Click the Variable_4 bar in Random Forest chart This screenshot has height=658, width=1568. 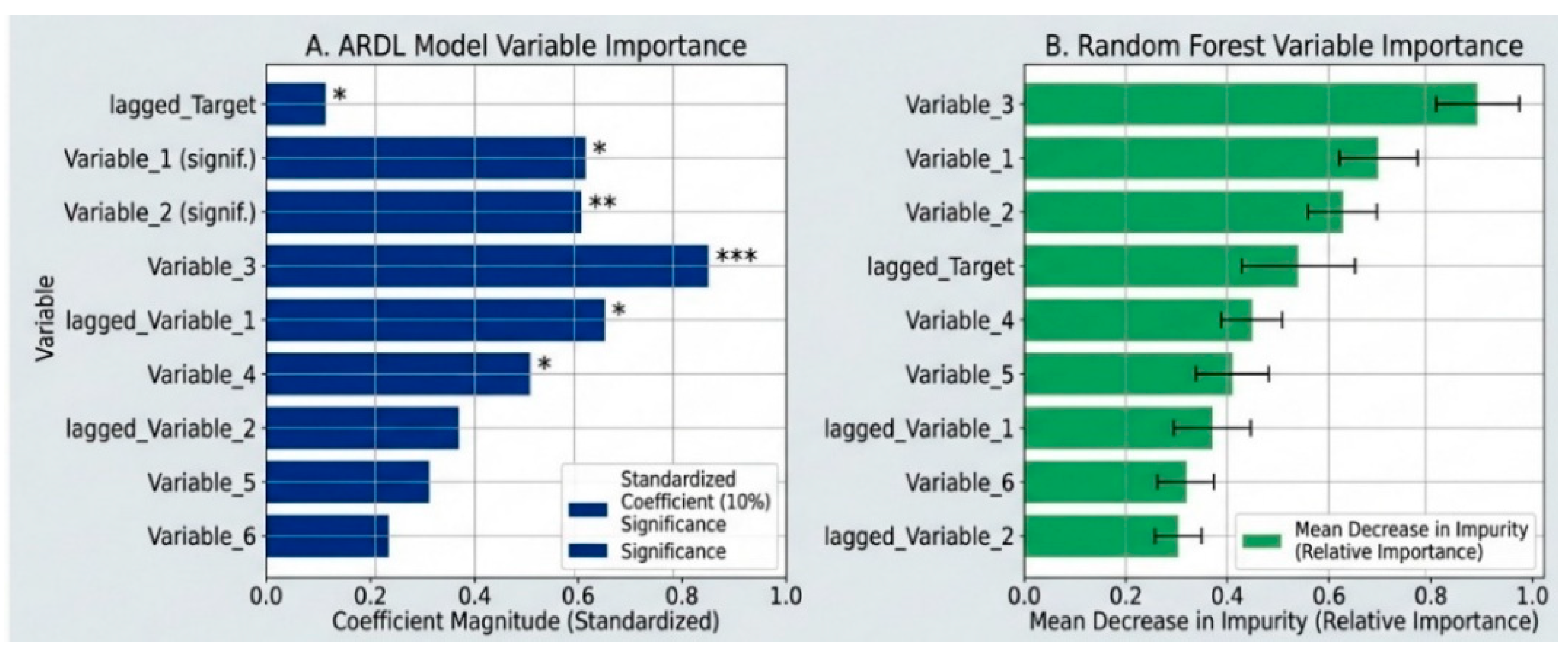tap(1139, 320)
